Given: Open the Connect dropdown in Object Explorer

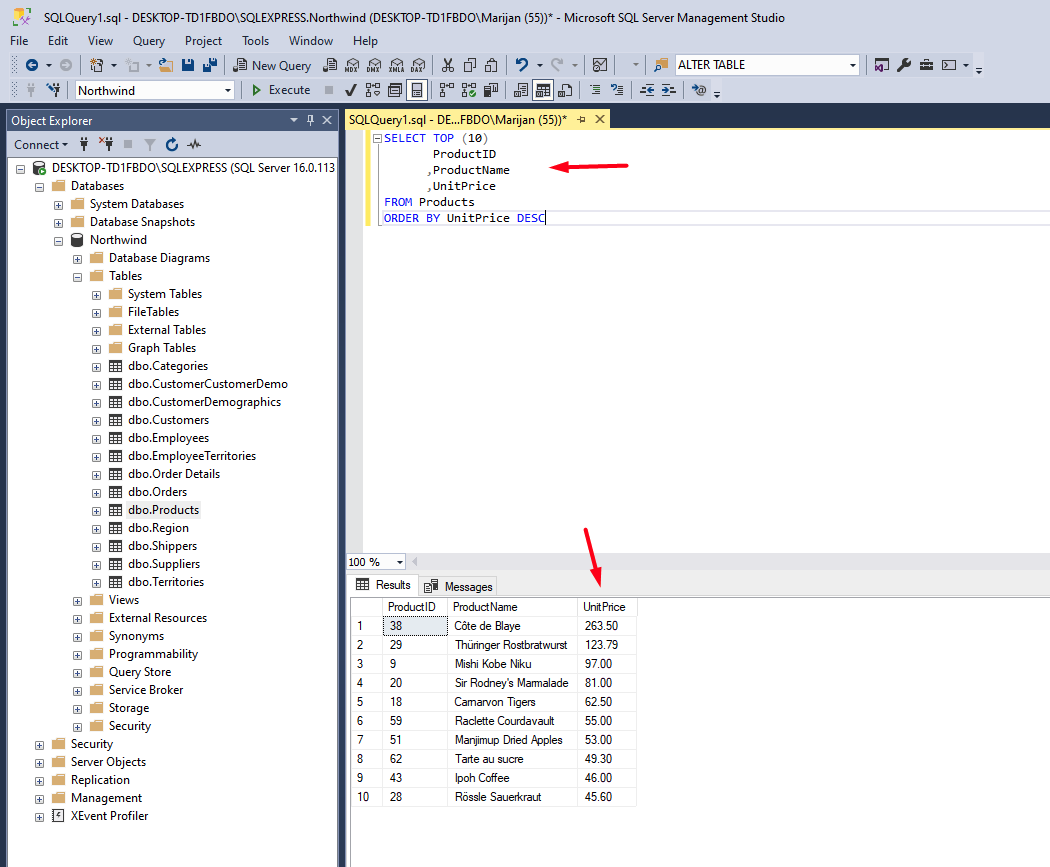Looking at the screenshot, I should click(x=41, y=145).
